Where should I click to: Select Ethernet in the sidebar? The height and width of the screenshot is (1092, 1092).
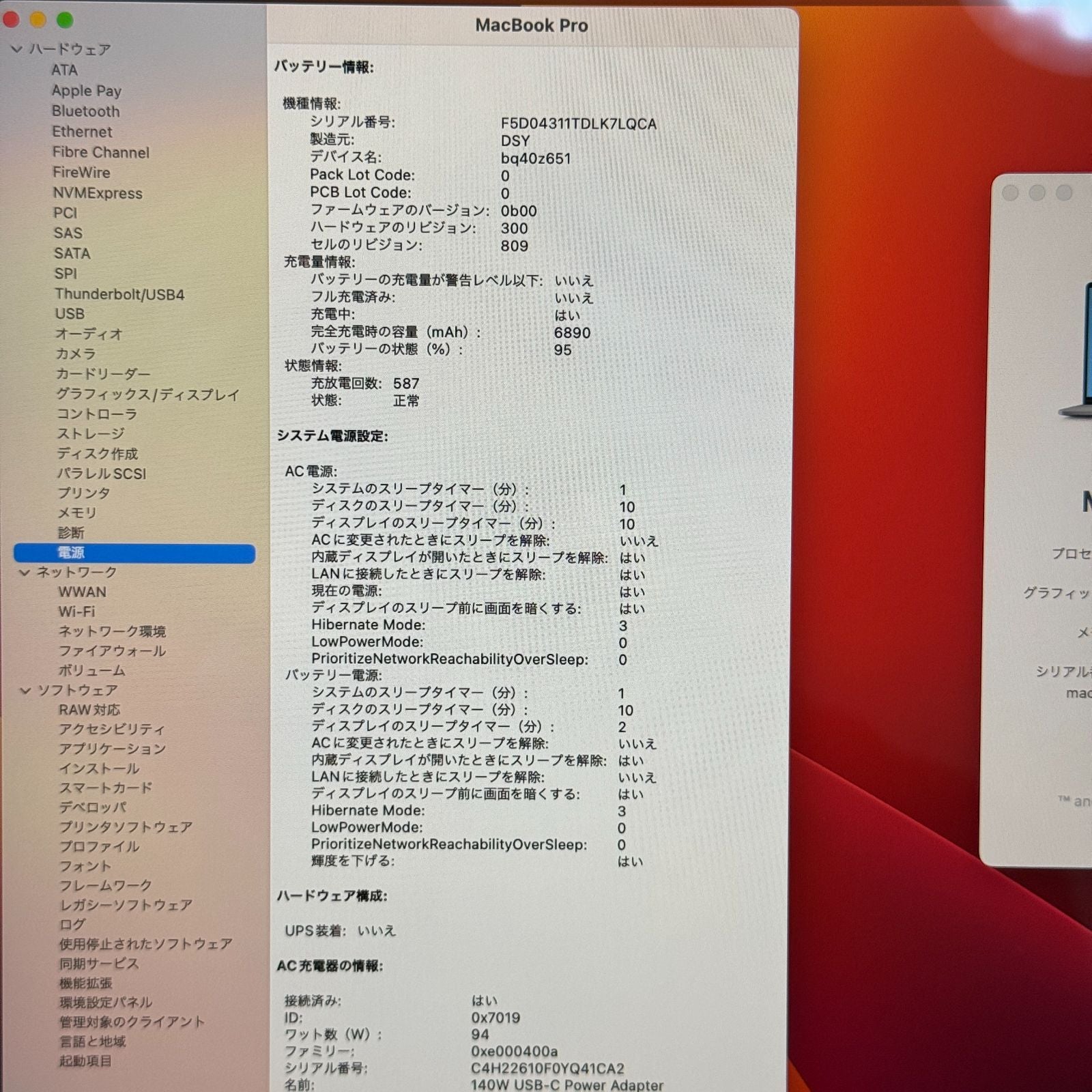coord(82,131)
